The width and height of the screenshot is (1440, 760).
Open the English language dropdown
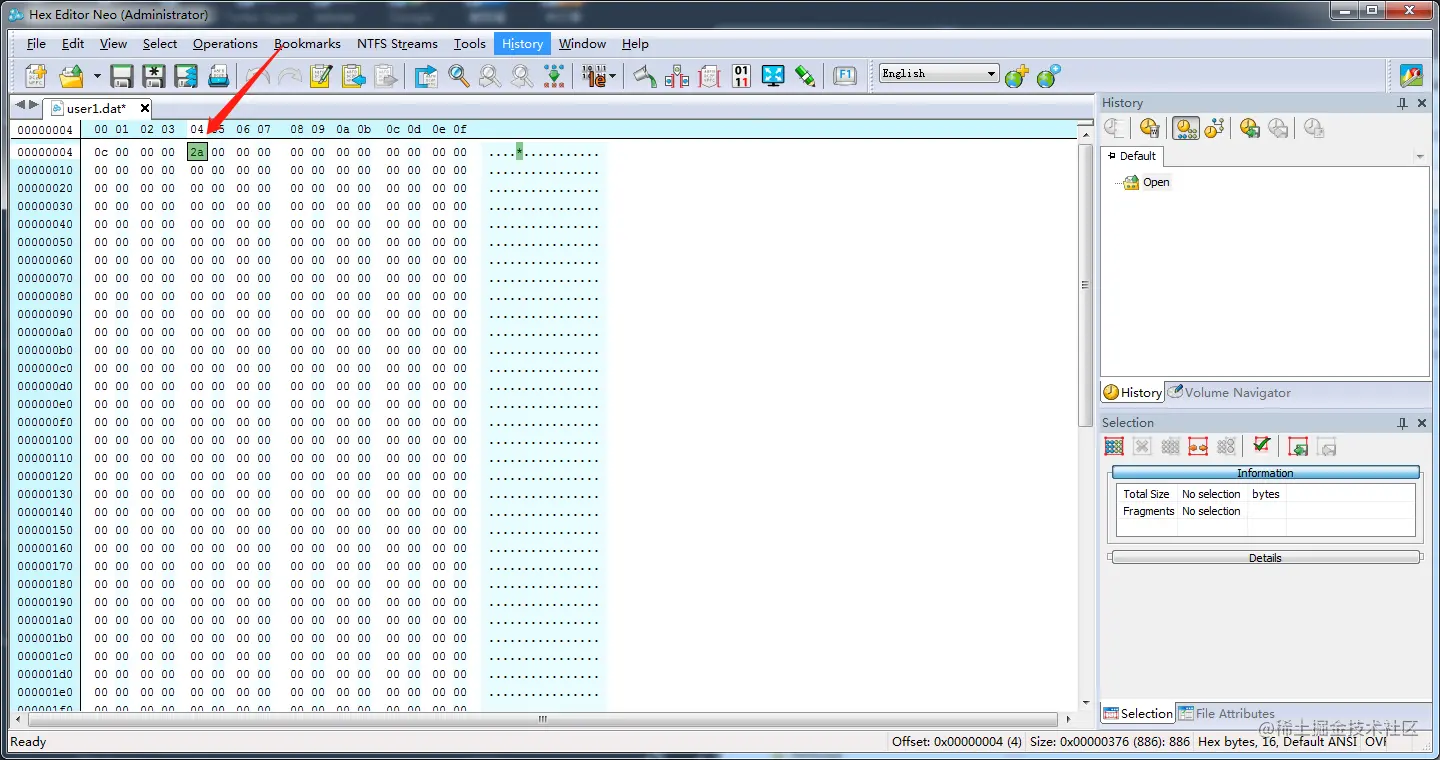[x=939, y=73]
